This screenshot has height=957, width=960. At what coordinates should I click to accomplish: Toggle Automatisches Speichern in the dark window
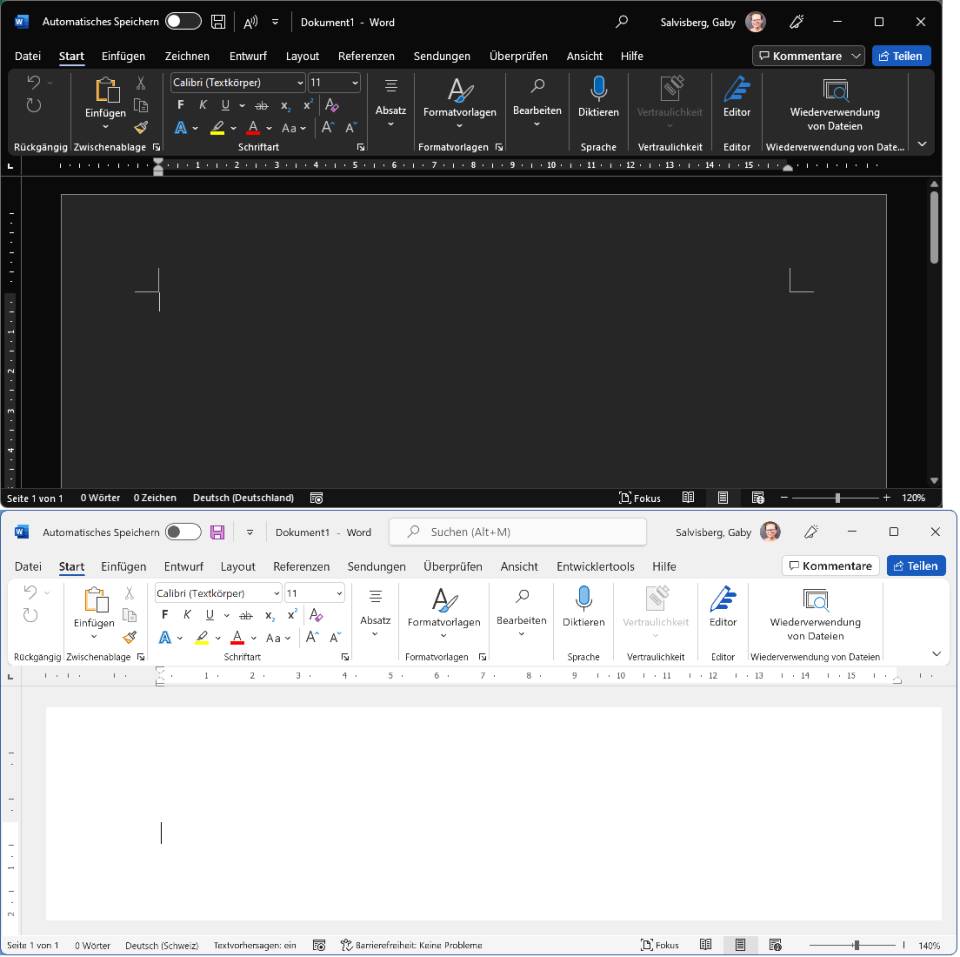click(x=183, y=22)
